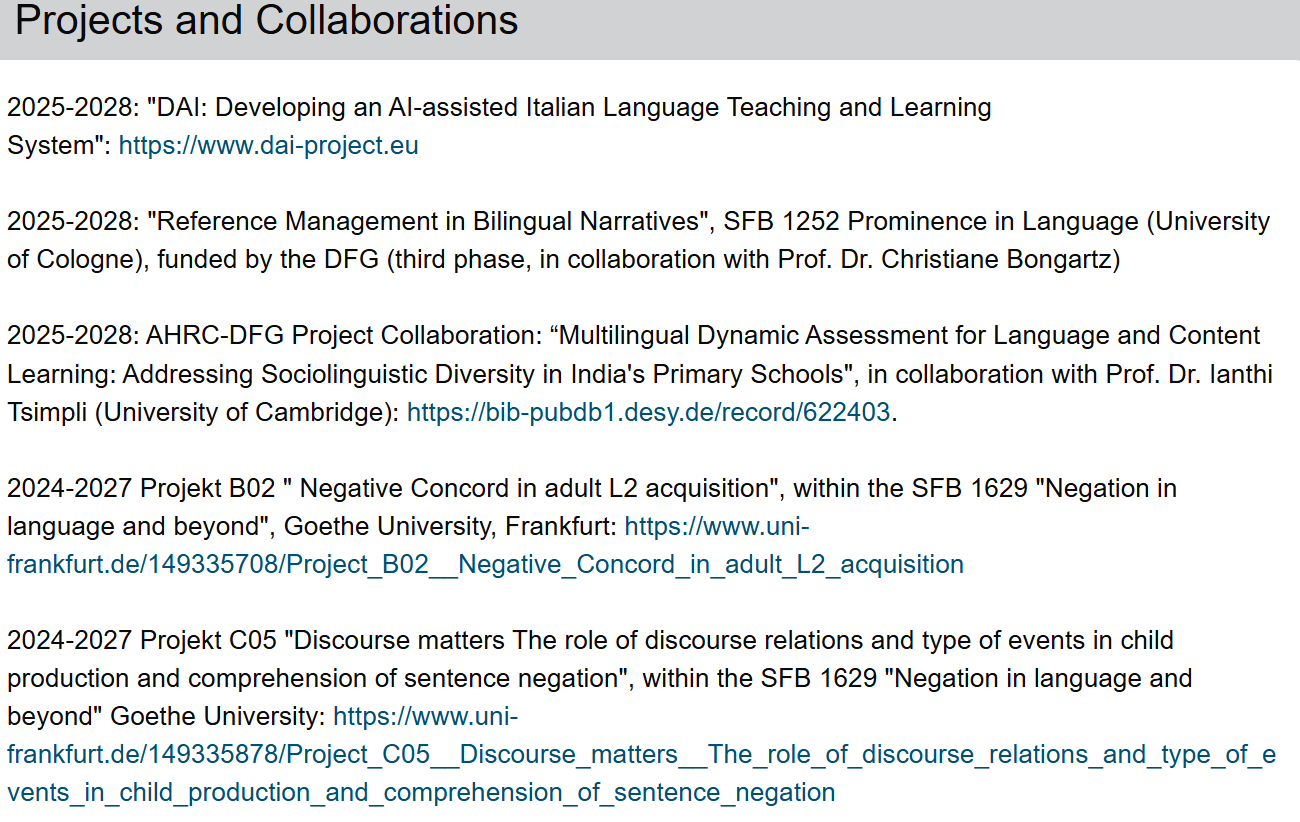Open the bib-pubdb1.desy.de record link

pos(648,412)
